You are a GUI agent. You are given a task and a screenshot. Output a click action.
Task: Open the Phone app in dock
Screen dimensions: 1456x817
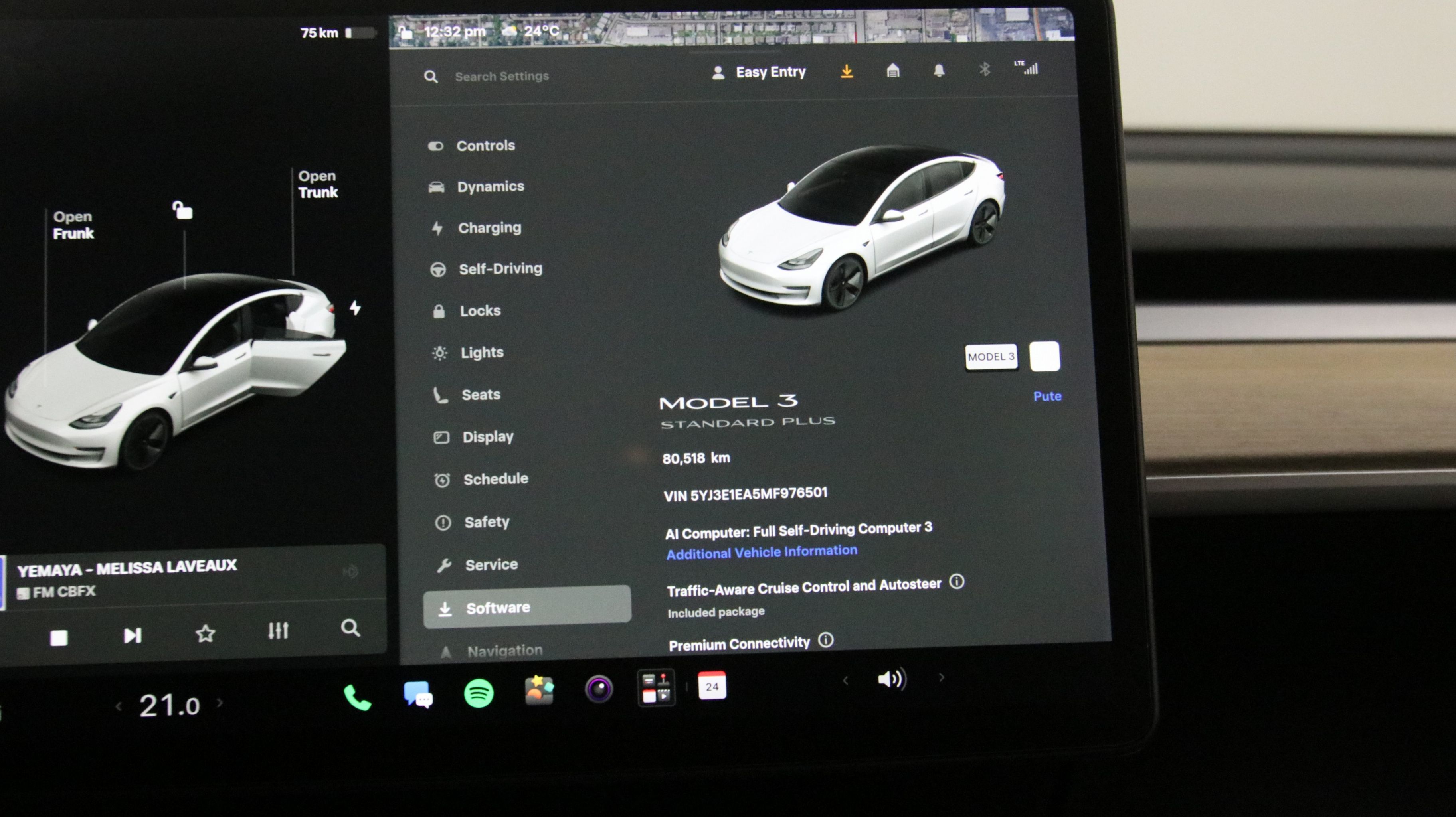357,698
